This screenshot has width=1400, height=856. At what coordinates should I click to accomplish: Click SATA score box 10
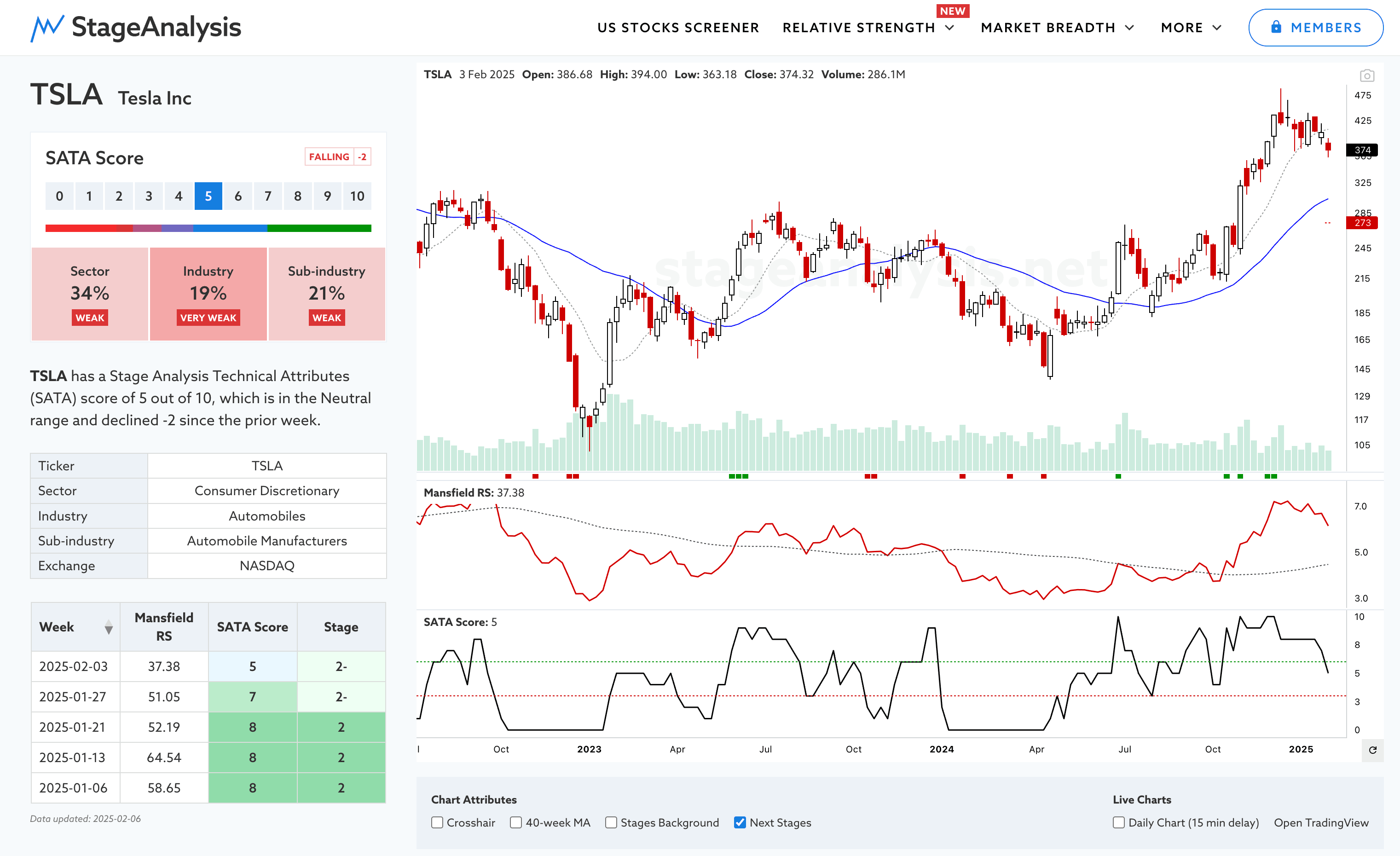click(x=357, y=196)
